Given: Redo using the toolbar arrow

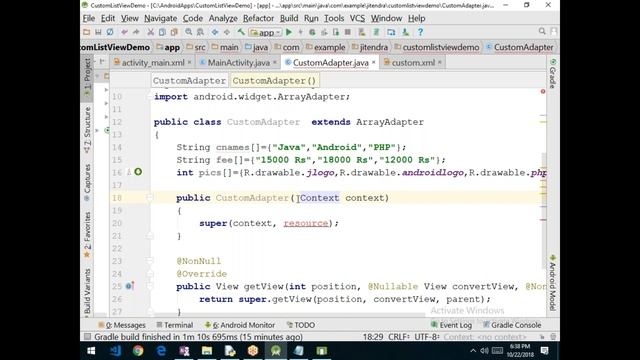Looking at the screenshot, I should 136,32.
